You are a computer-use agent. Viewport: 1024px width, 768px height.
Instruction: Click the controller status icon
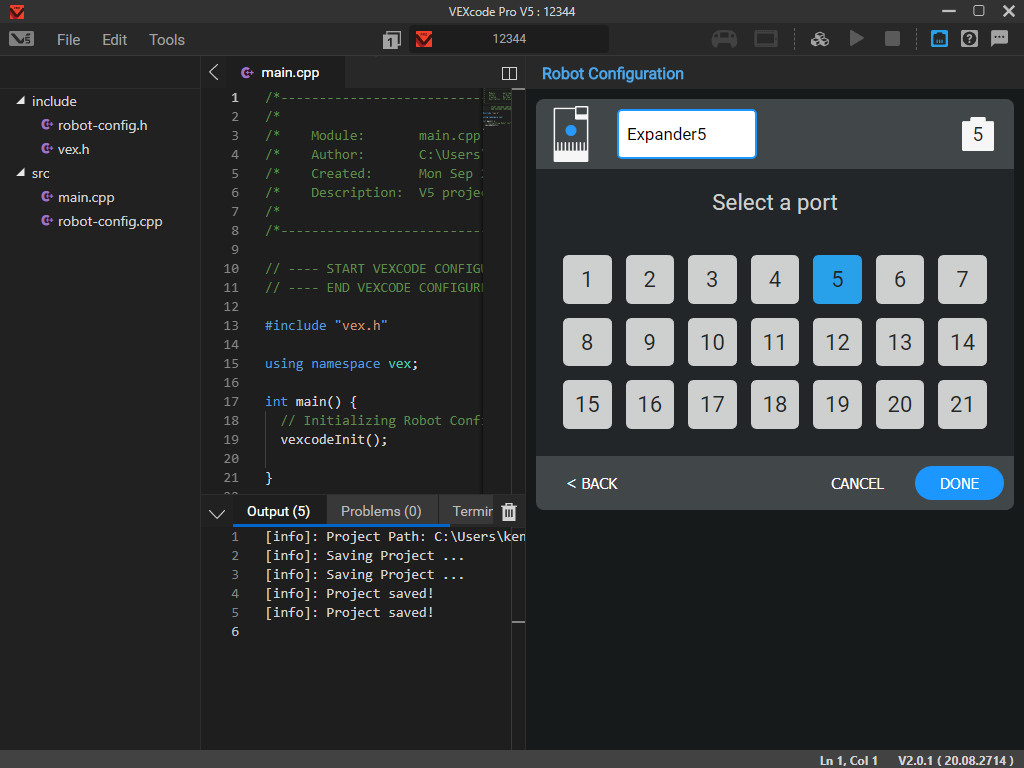tap(724, 39)
